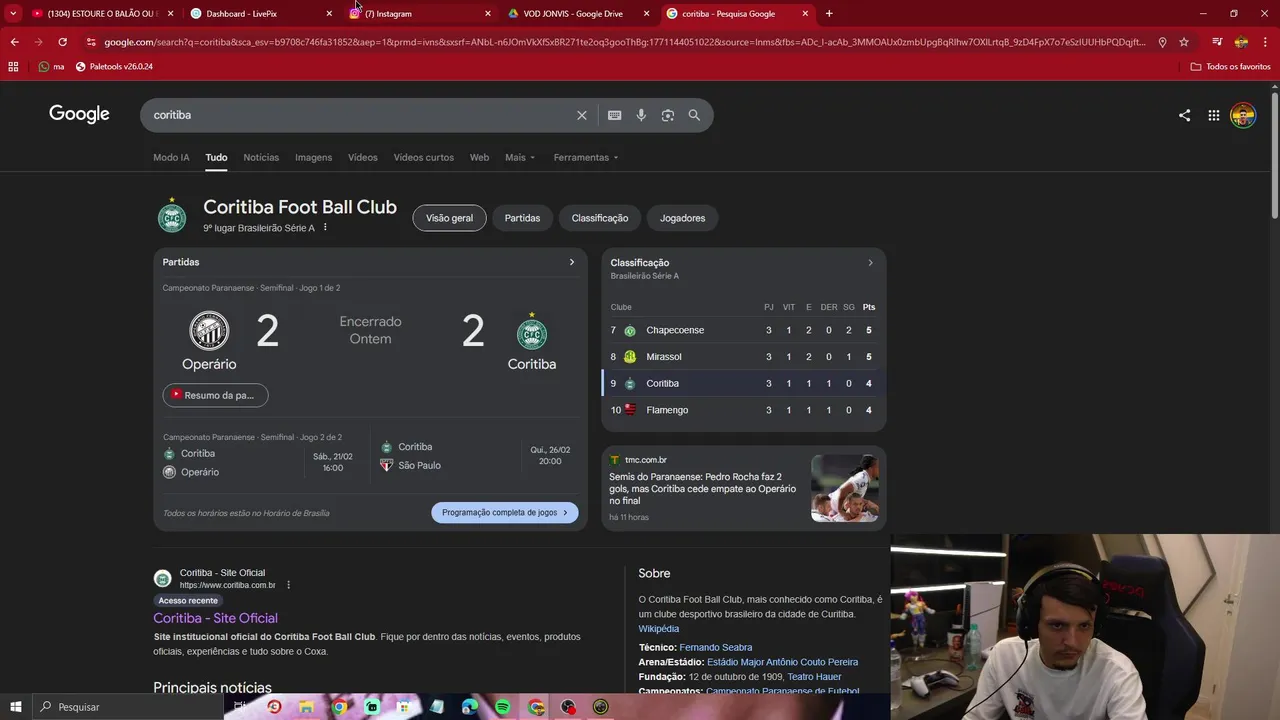This screenshot has height=720, width=1280.
Task: Play the 'Resumo da pa...' match highlights
Action: (x=215, y=395)
